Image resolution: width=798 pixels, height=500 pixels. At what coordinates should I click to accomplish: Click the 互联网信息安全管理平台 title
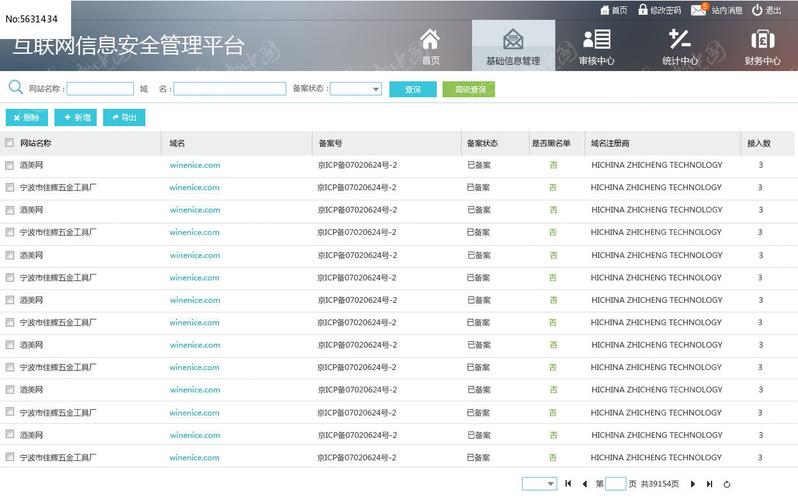click(128, 45)
